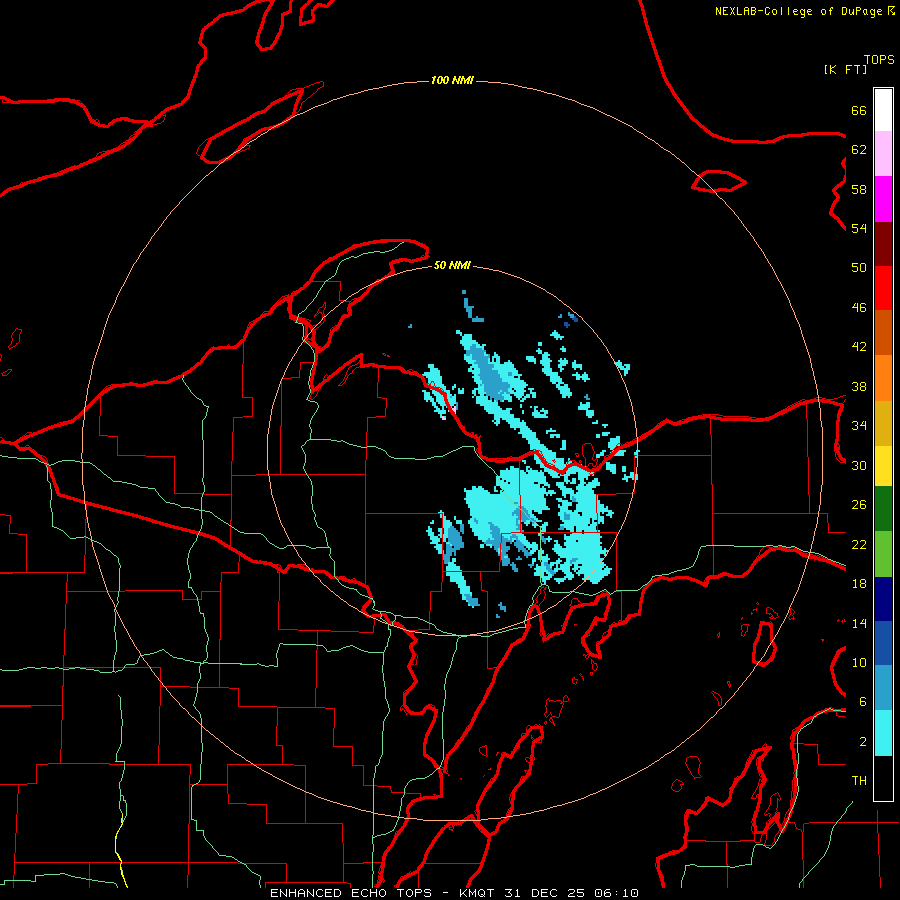Click legend value "38"
The width and height of the screenshot is (900, 900).
tap(859, 386)
